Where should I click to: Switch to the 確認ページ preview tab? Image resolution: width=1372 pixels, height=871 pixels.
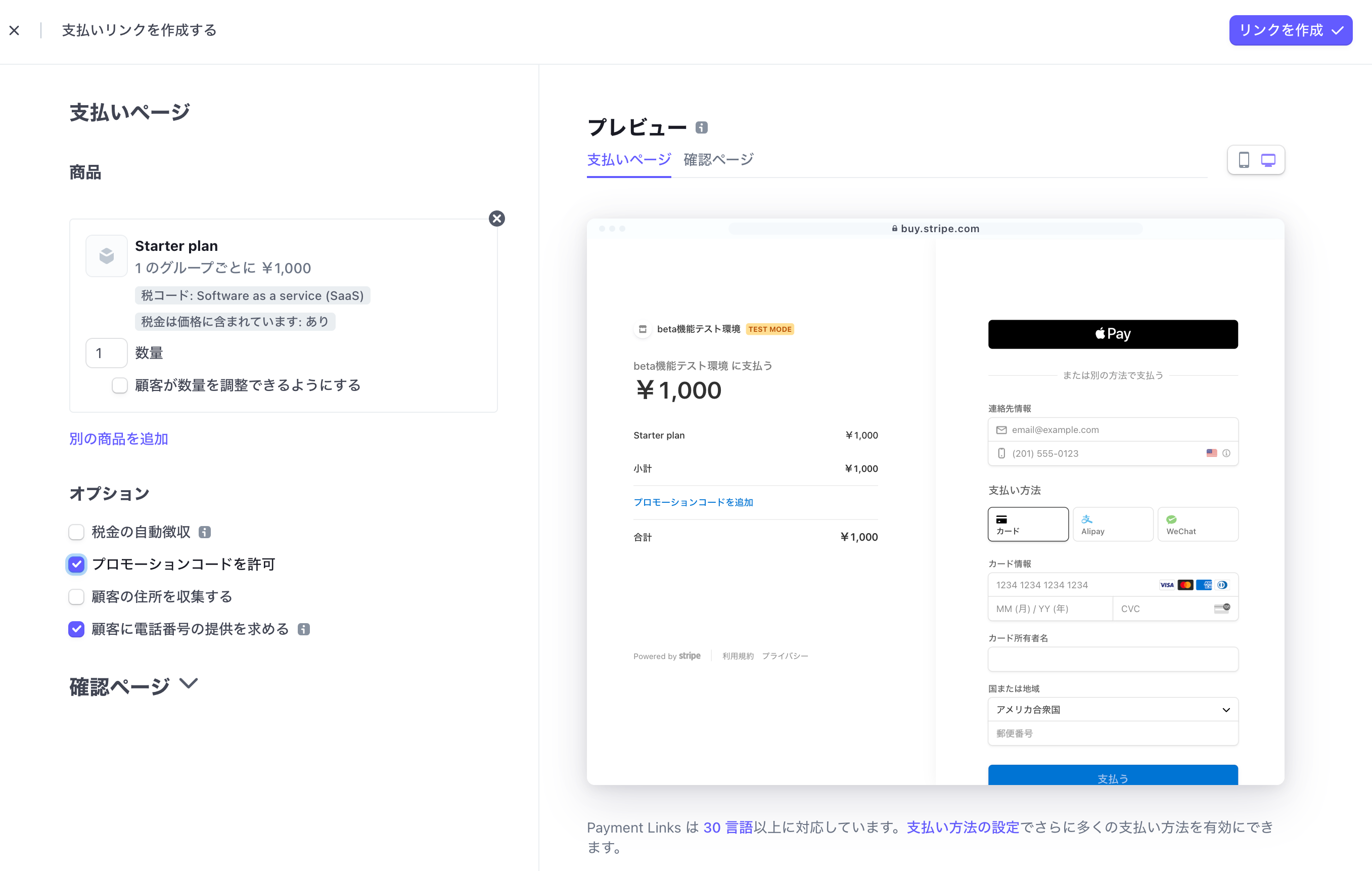point(718,160)
